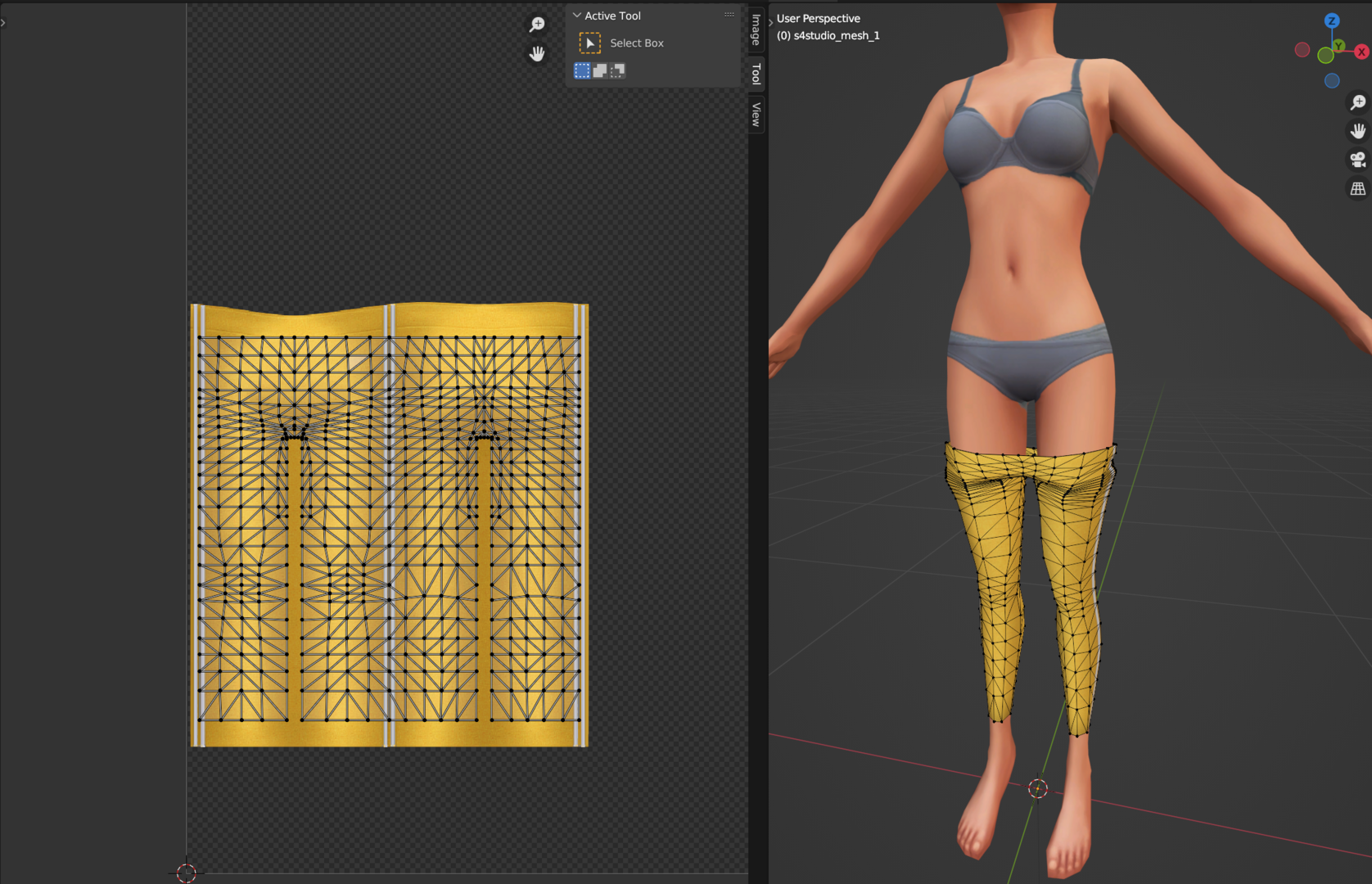Click the '(0) s4studio_mesh_1' object label
This screenshot has width=1372, height=884.
pyautogui.click(x=828, y=35)
